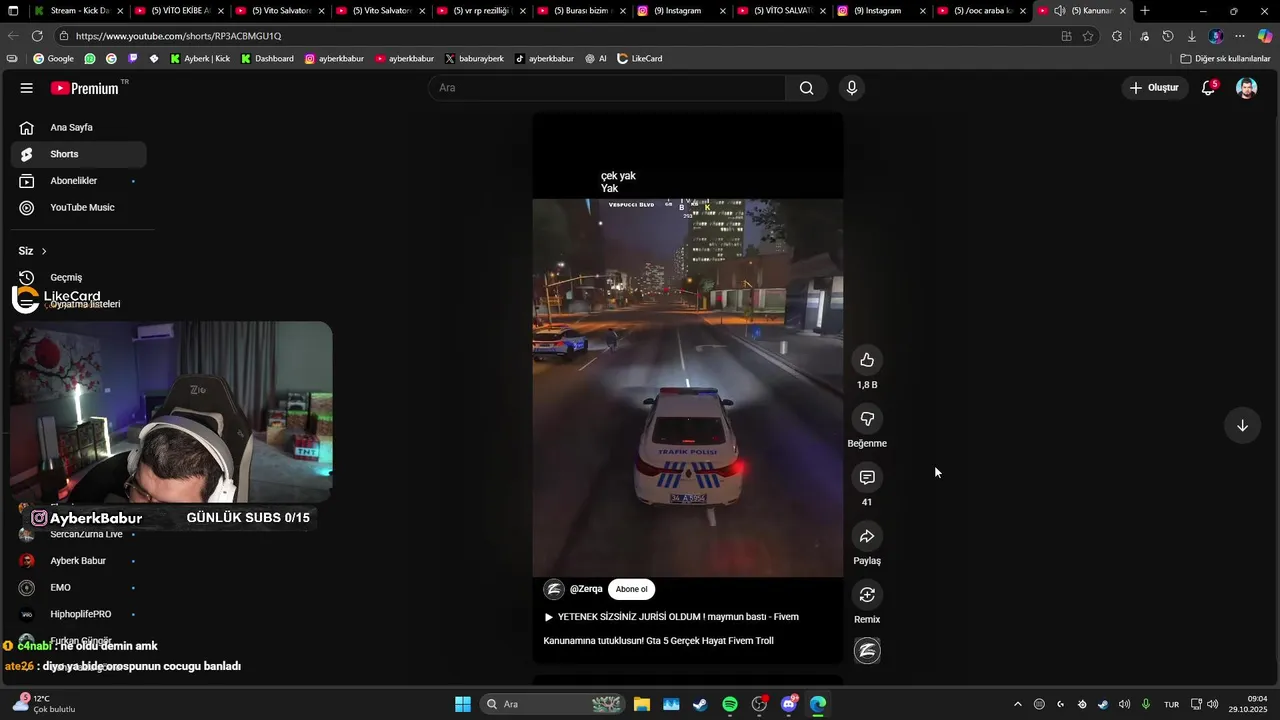Open Dashboard bookmark

267,59
